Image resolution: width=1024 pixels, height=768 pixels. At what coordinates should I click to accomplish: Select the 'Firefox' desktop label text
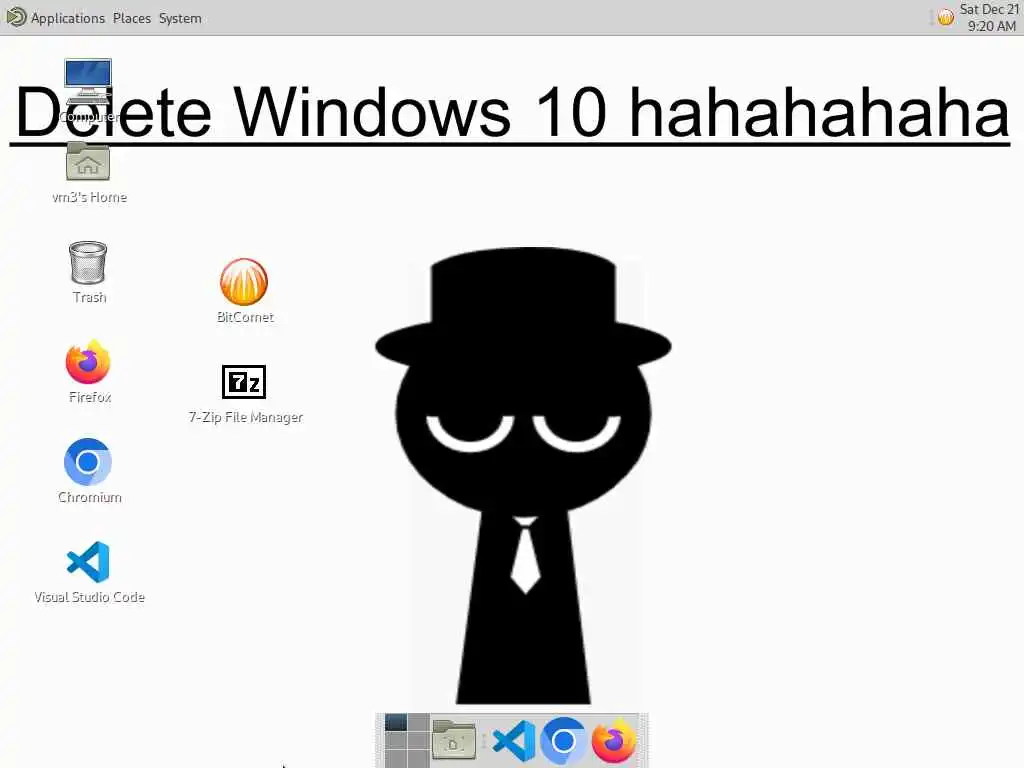click(x=90, y=397)
